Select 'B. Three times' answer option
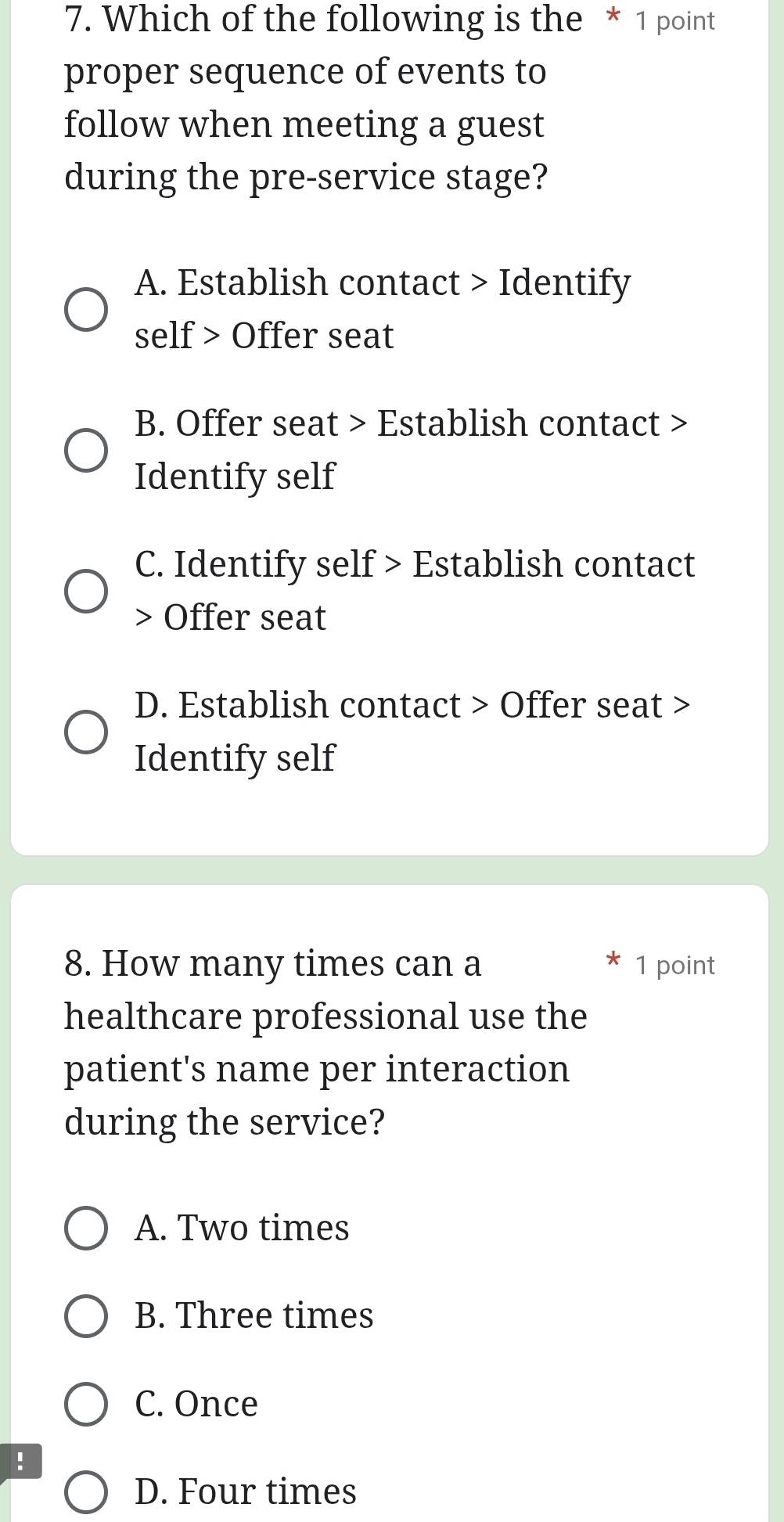The height and width of the screenshot is (1522, 784). click(88, 1315)
